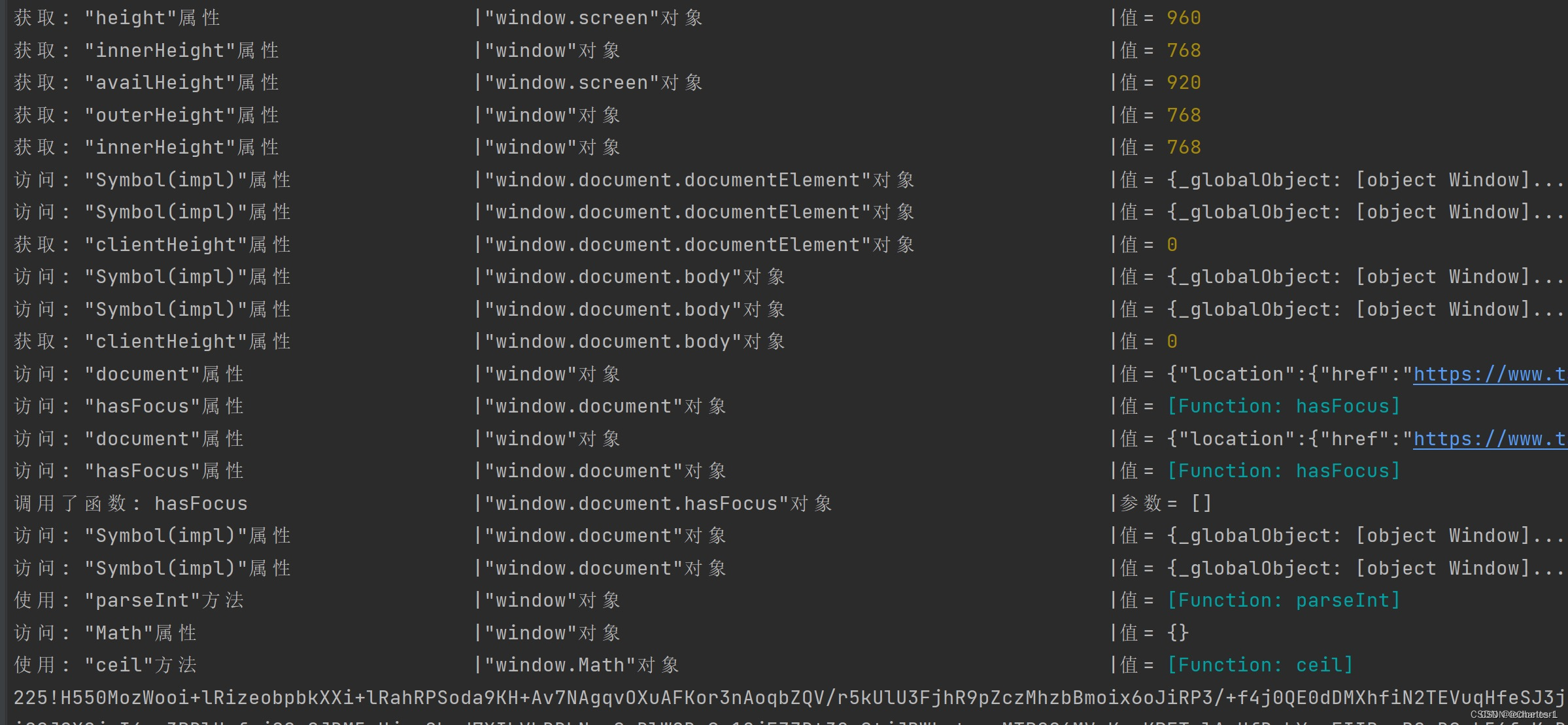Click "window.document.documentElement"对象 in the clientHeight row

[699, 244]
